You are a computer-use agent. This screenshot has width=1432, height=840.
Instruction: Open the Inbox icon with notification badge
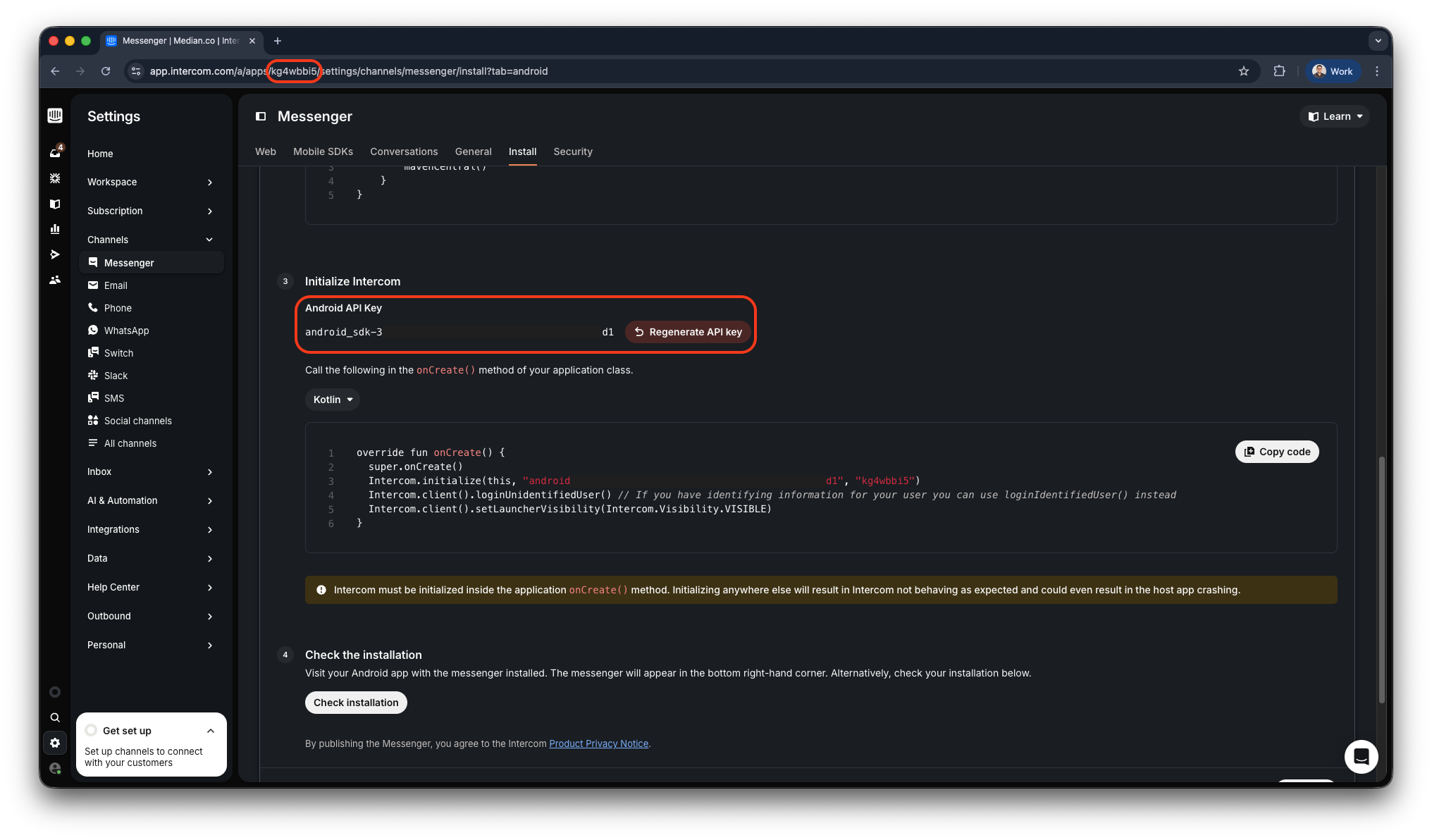click(x=56, y=152)
